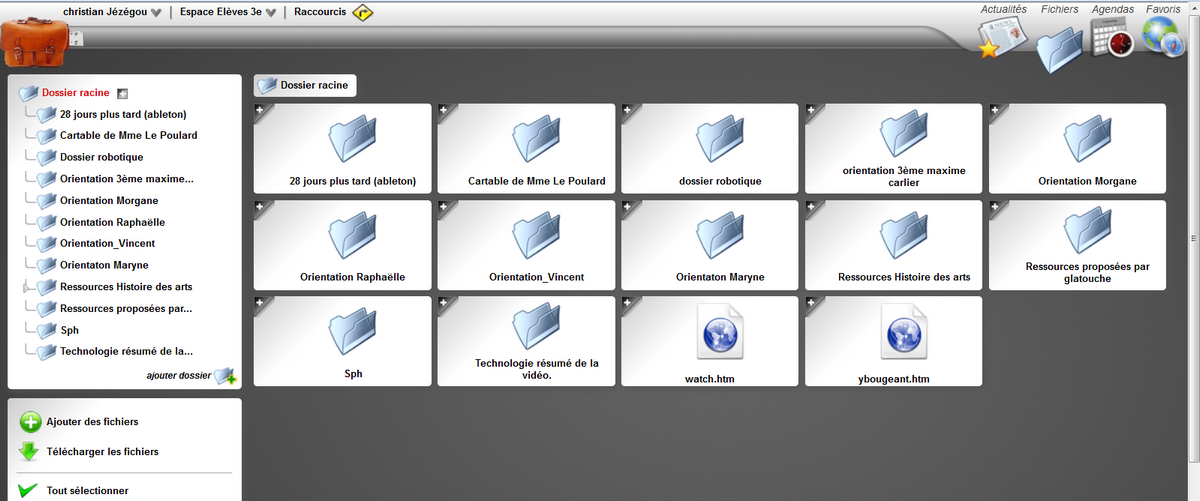Click the green plus Ajouter des fichiers icon

(x=31, y=422)
